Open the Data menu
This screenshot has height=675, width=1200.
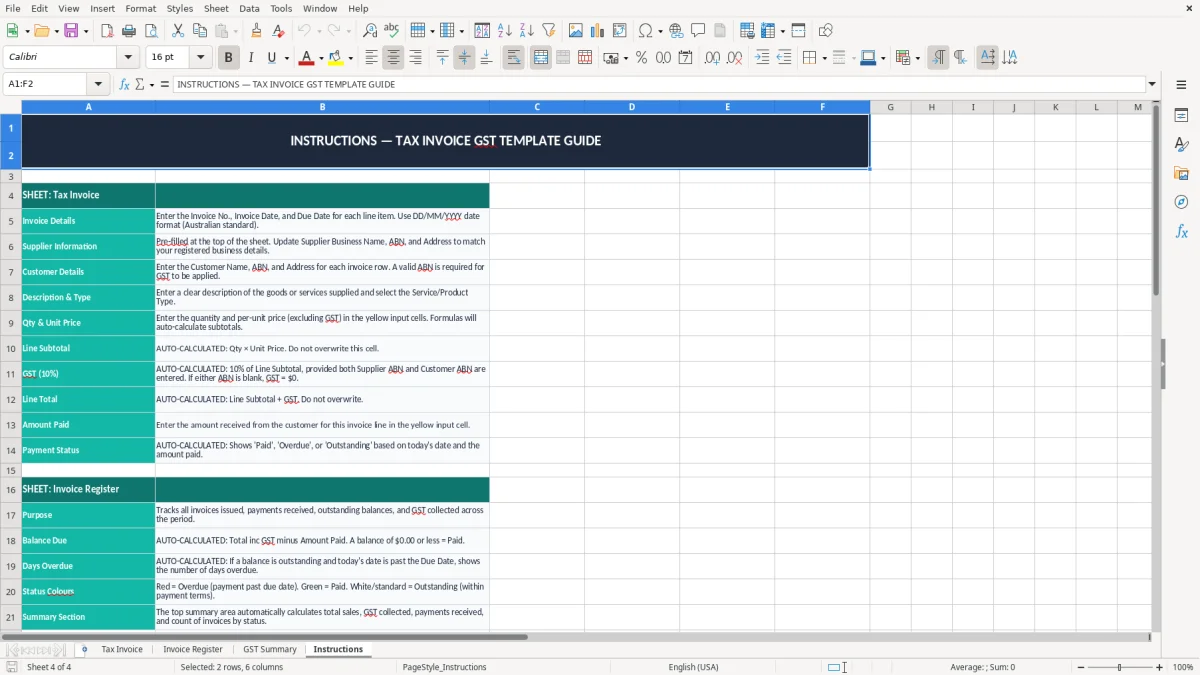(249, 8)
